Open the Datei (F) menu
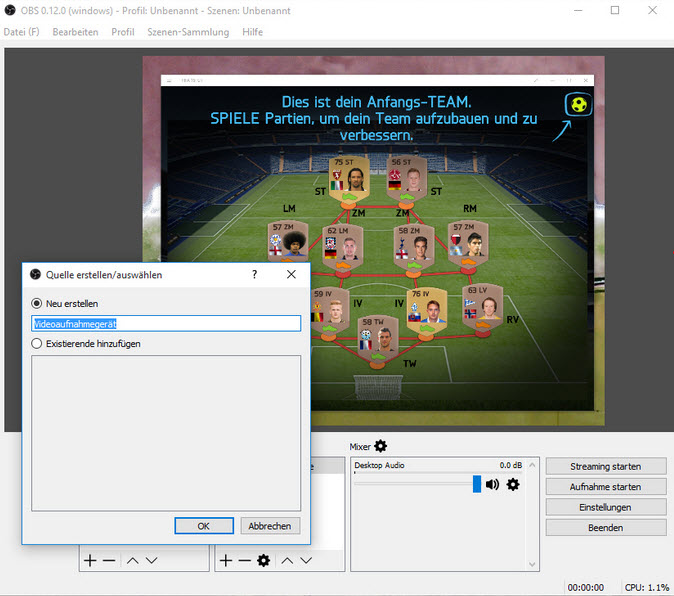The height and width of the screenshot is (596, 674). (x=21, y=32)
